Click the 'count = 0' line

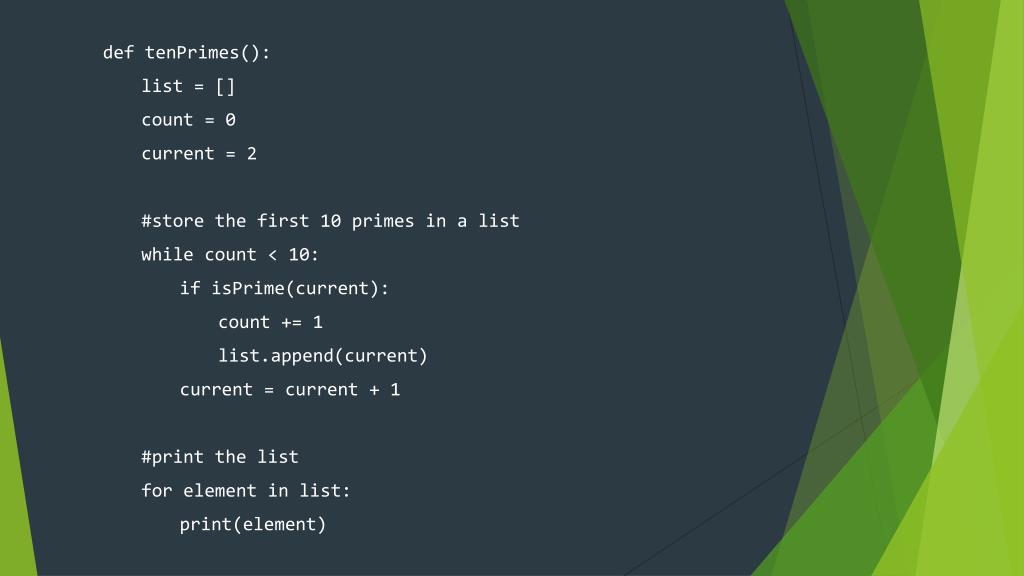click(x=188, y=120)
